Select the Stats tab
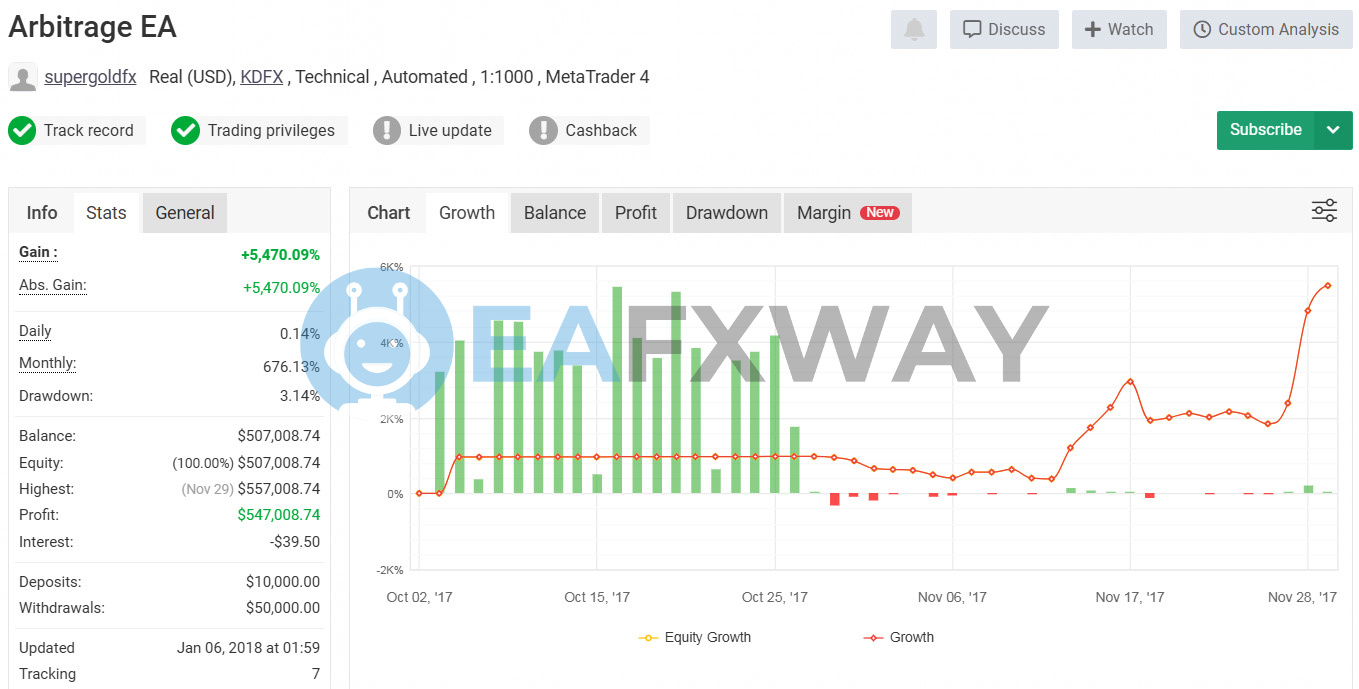This screenshot has width=1359, height=689. 106,212
